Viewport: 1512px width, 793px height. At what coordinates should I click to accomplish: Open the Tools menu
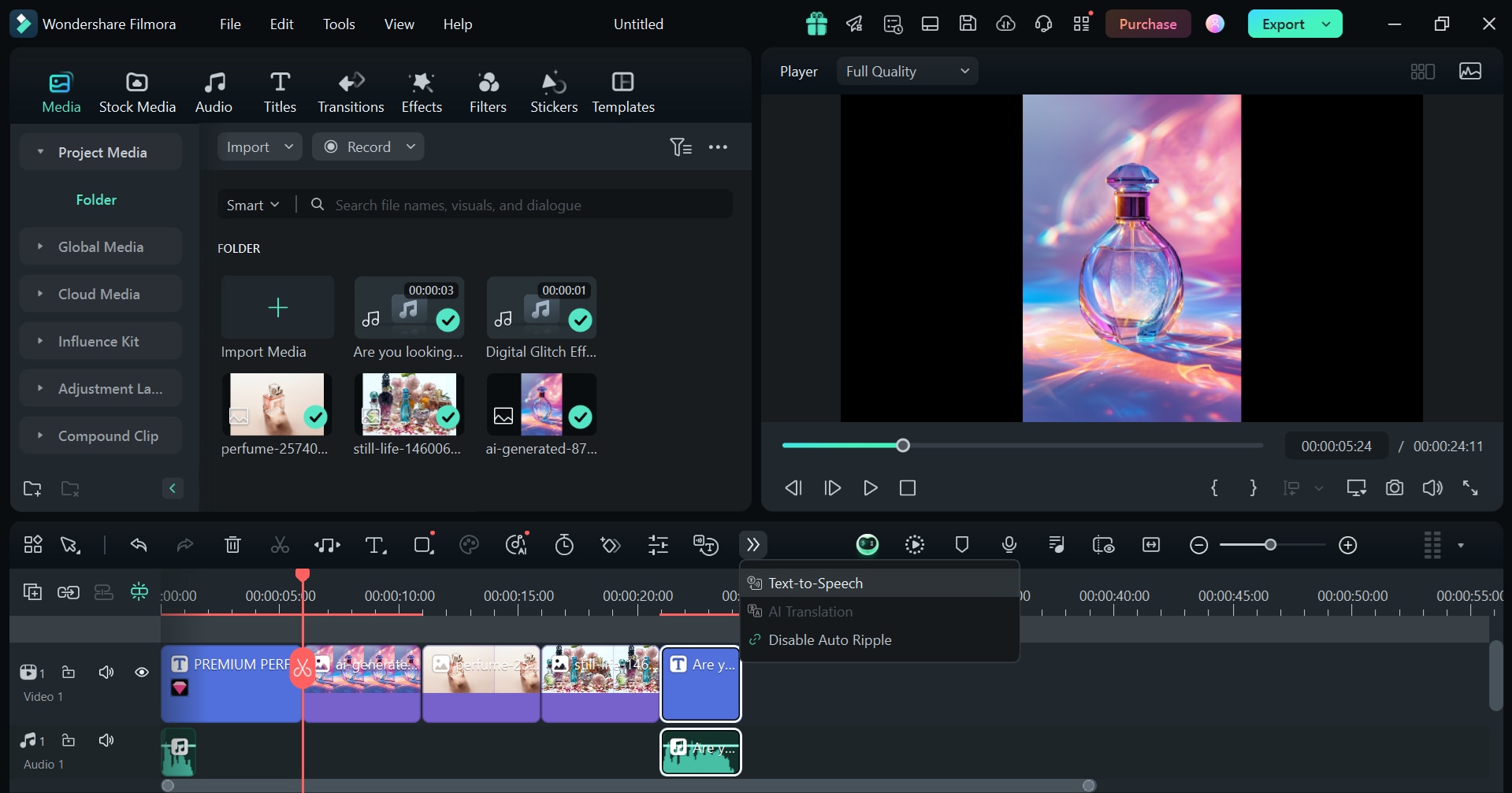[x=339, y=24]
